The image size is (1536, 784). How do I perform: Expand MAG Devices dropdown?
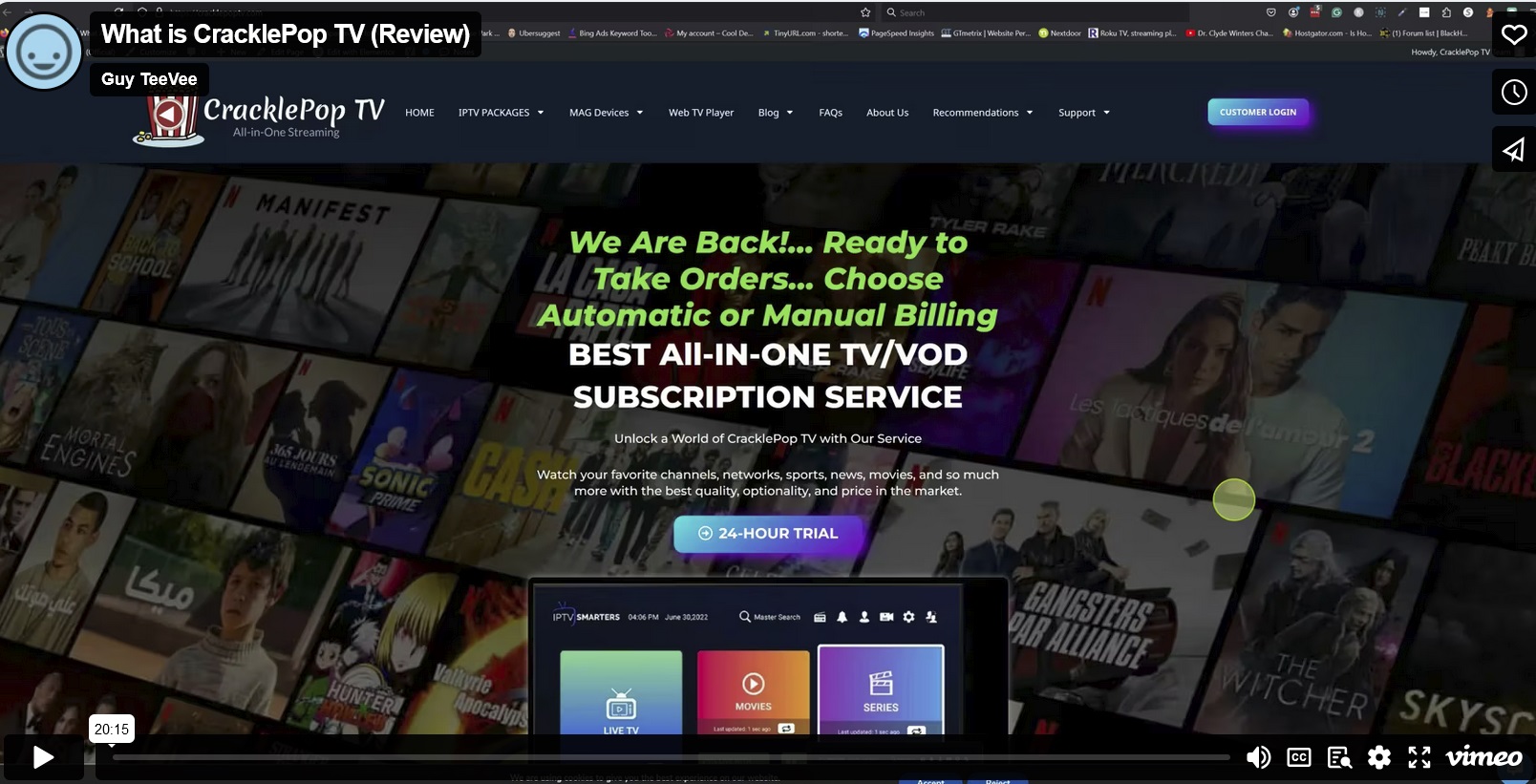pos(606,113)
